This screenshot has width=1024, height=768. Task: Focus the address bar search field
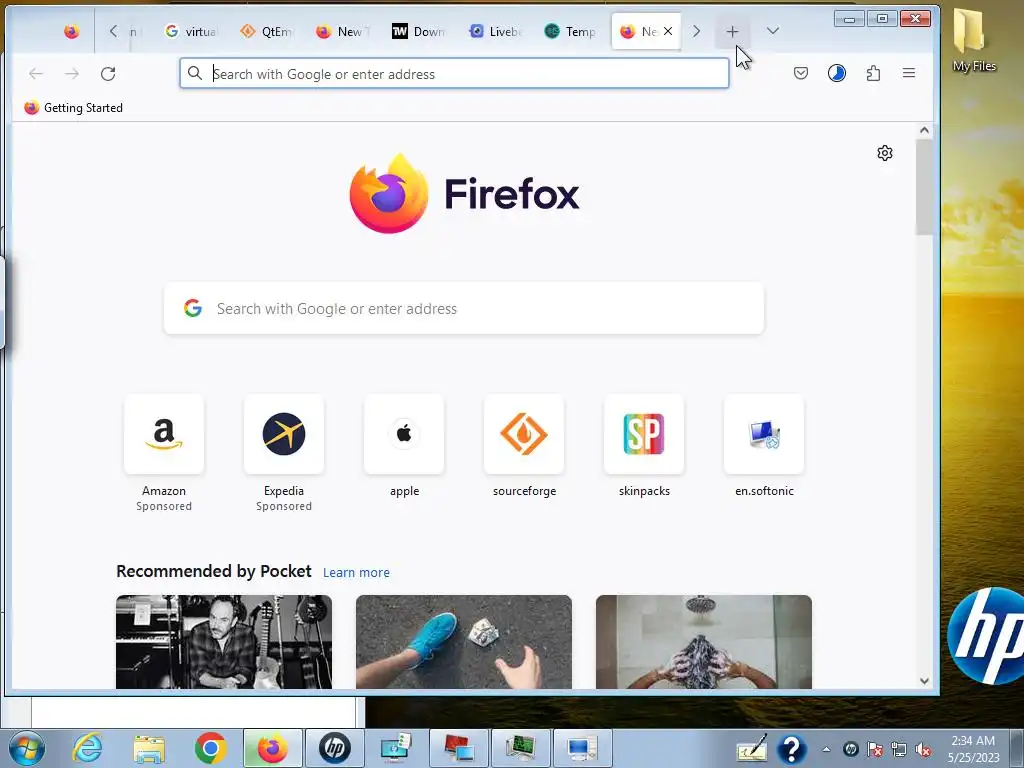click(x=455, y=73)
